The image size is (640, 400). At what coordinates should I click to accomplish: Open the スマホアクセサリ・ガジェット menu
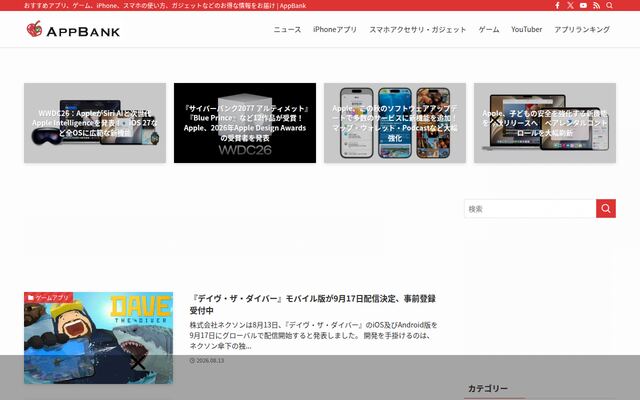tap(418, 29)
